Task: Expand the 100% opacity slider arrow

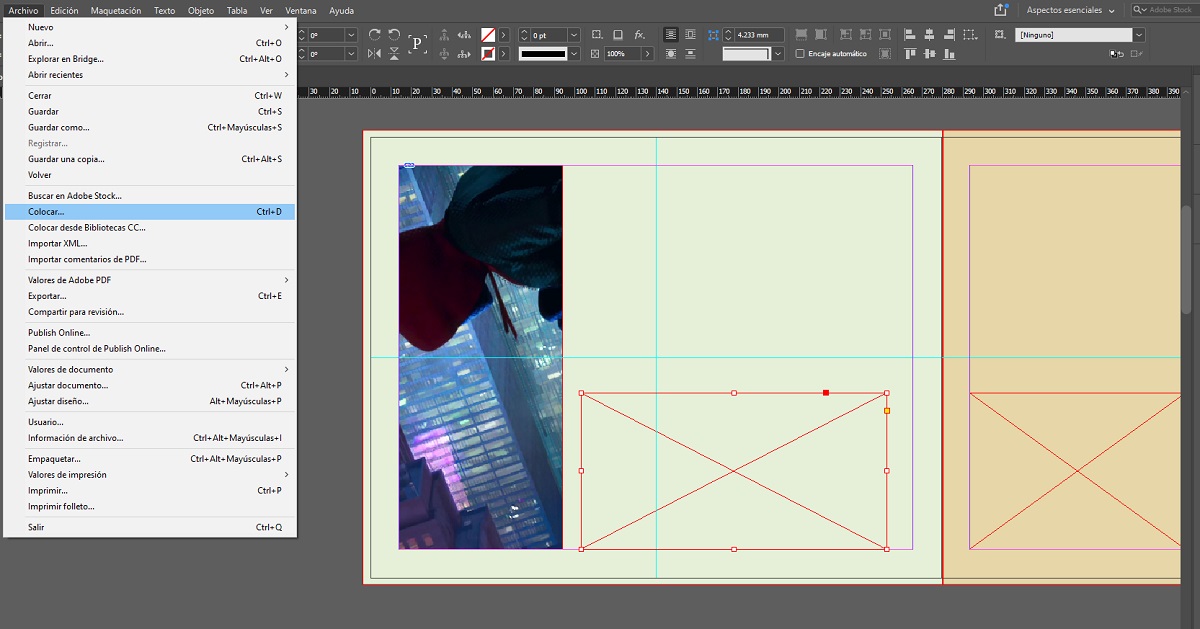Action: coord(647,54)
